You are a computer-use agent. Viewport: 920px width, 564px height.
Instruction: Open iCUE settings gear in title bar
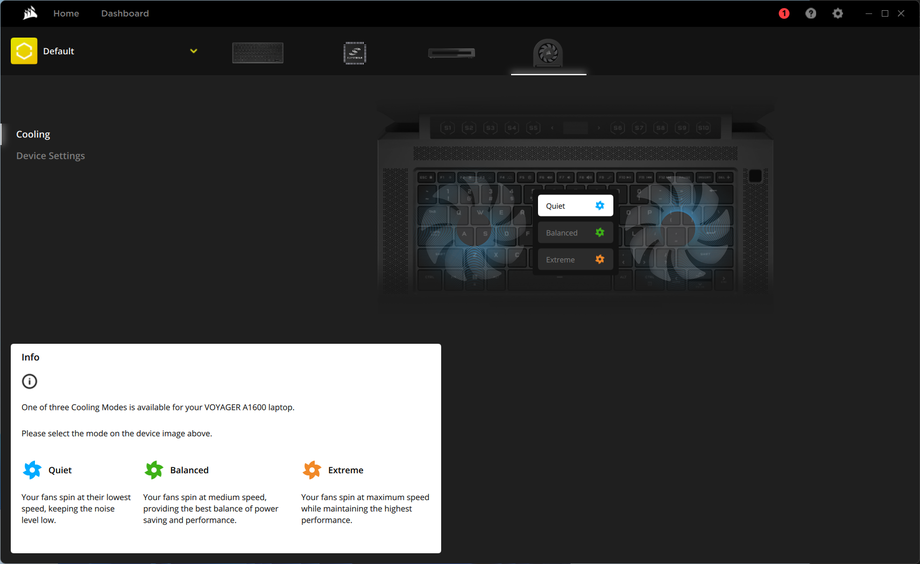[x=838, y=13]
